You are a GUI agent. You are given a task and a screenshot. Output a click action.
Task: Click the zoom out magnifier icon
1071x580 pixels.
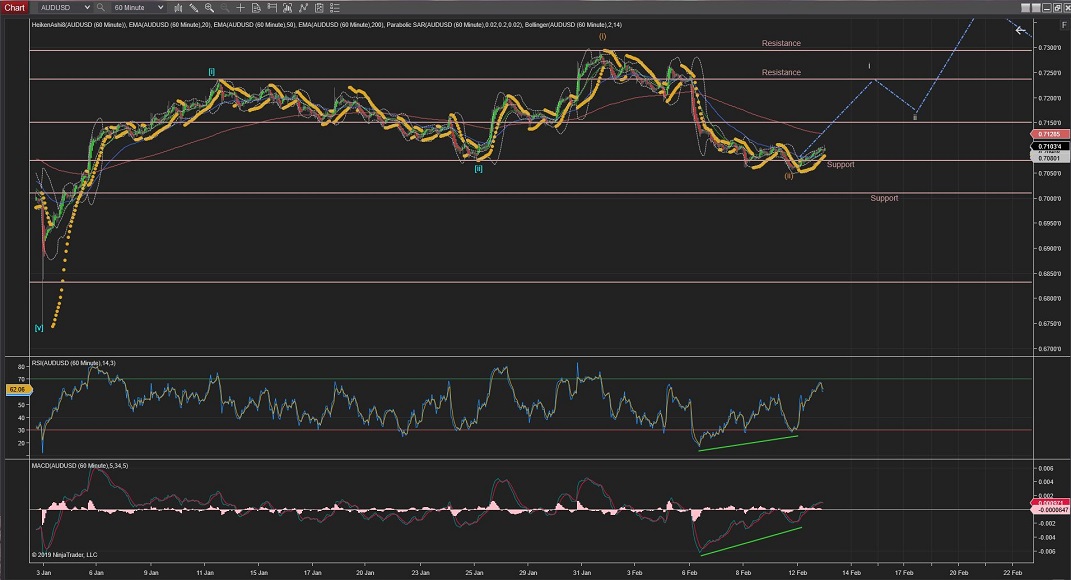(x=225, y=8)
